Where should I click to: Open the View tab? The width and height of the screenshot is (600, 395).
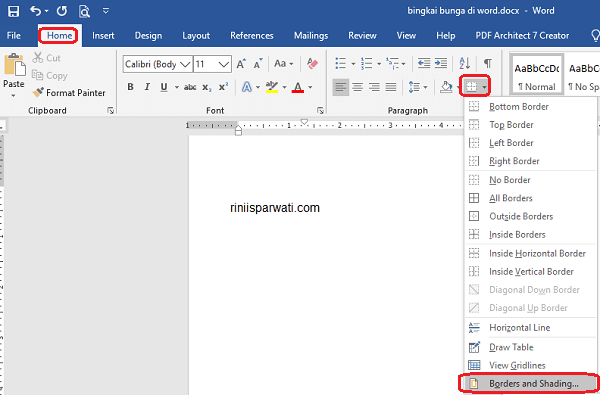(x=406, y=36)
